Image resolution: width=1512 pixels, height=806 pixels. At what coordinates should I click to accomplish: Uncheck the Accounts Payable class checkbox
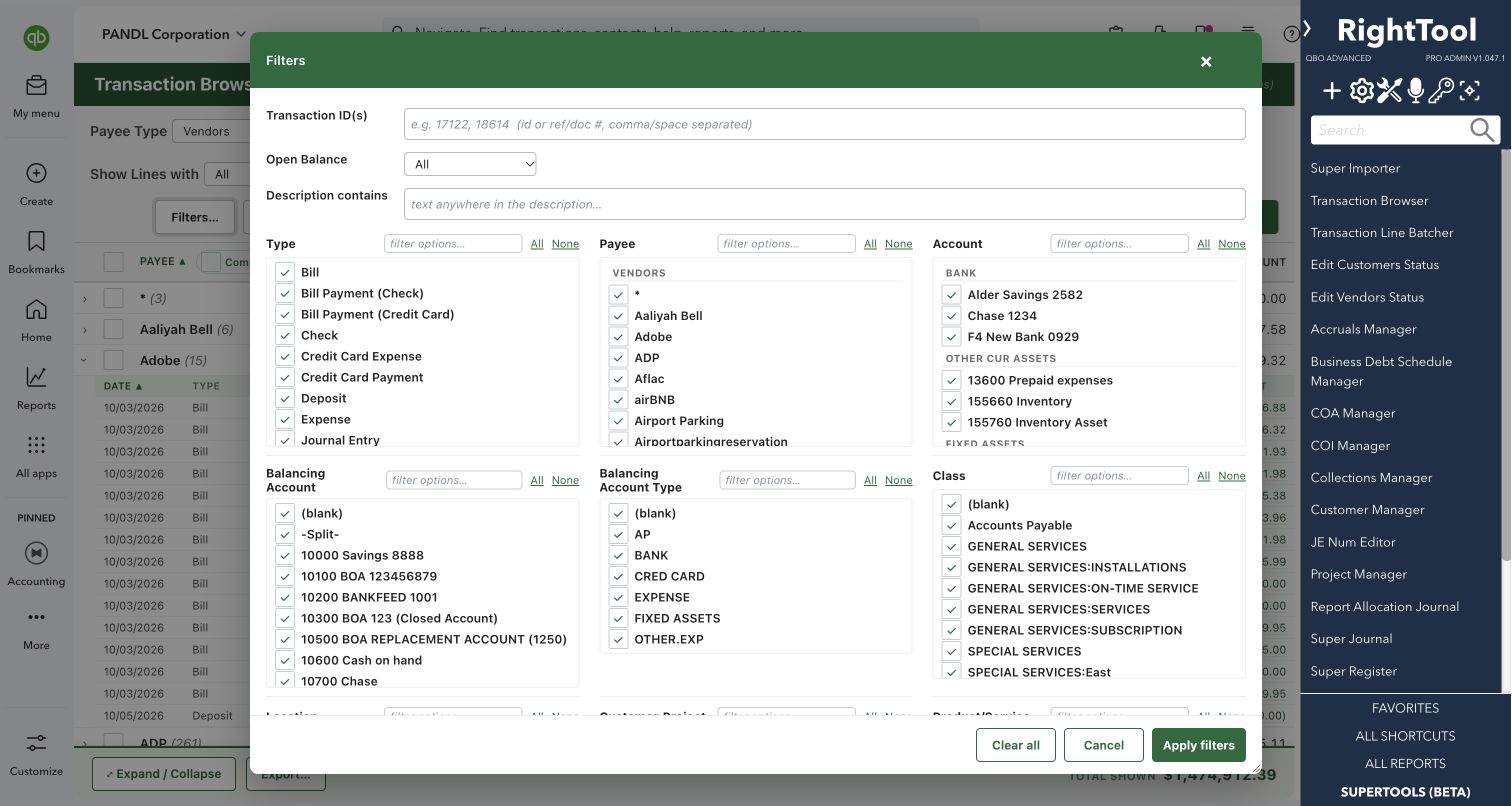pyautogui.click(x=951, y=525)
